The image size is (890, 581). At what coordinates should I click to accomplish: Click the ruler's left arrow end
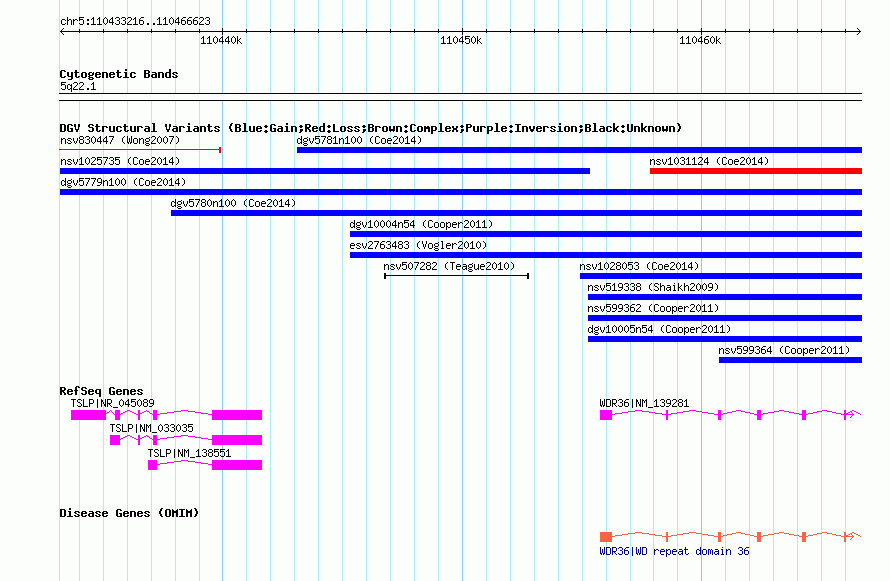[x=62, y=31]
